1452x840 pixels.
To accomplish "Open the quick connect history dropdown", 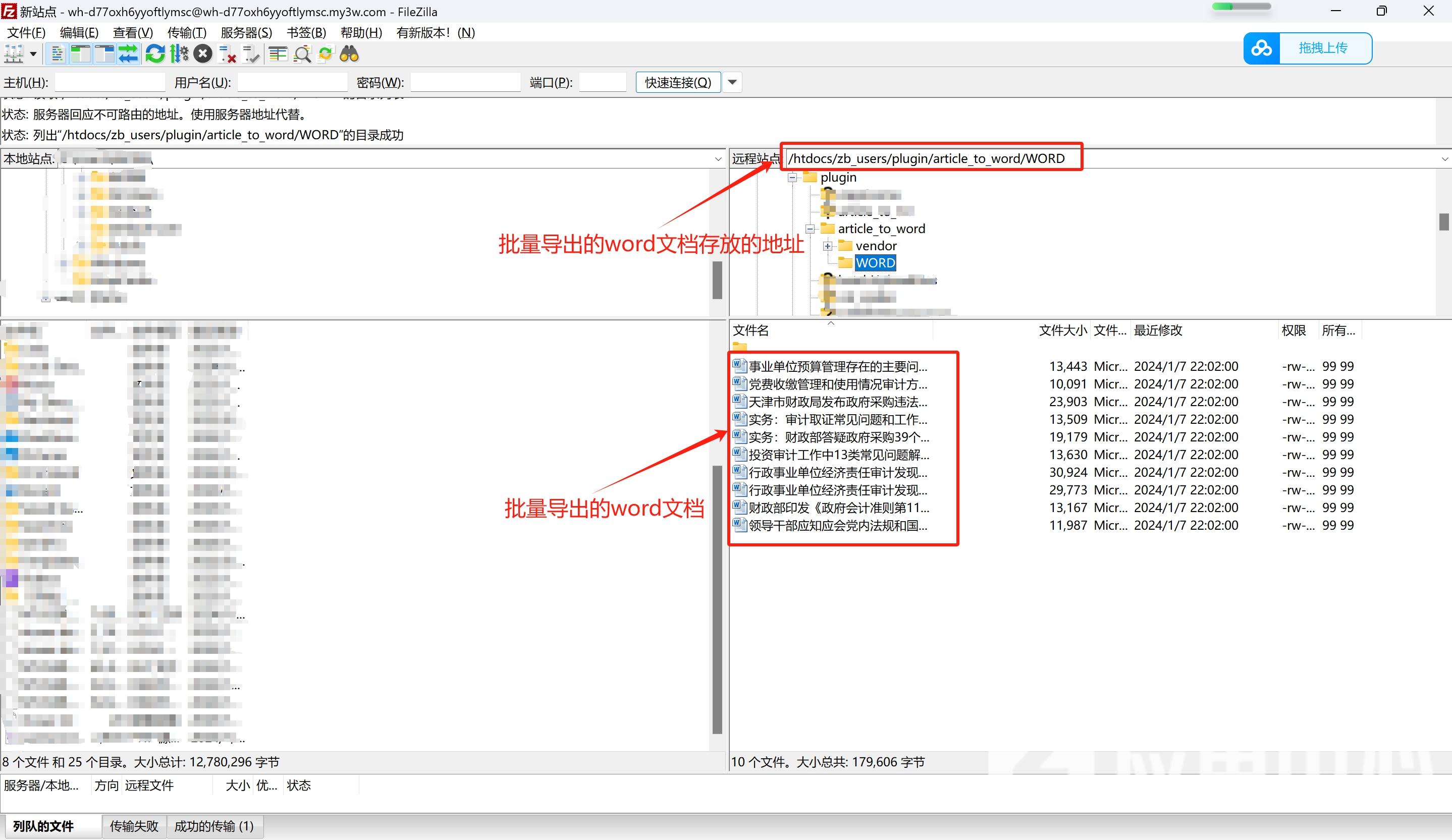I will (732, 82).
